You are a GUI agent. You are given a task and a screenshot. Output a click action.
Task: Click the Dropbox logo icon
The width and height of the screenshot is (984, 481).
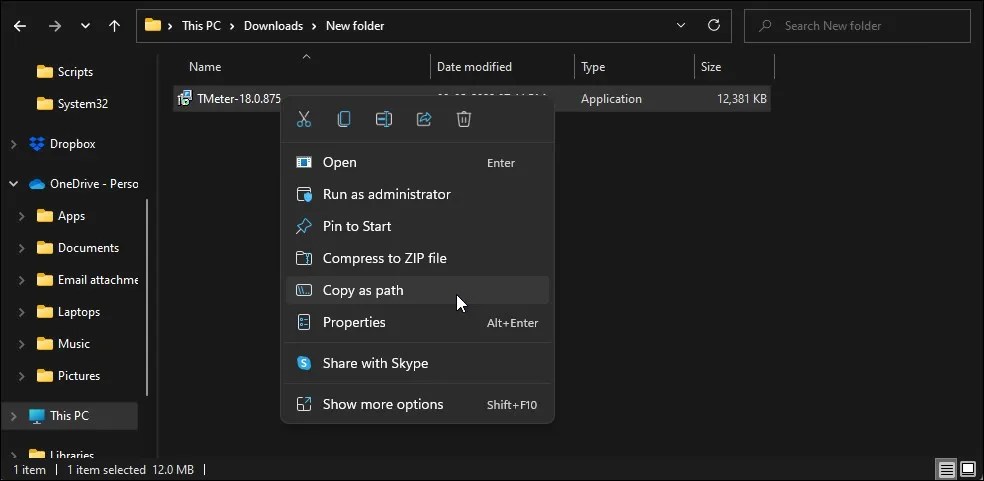36,144
